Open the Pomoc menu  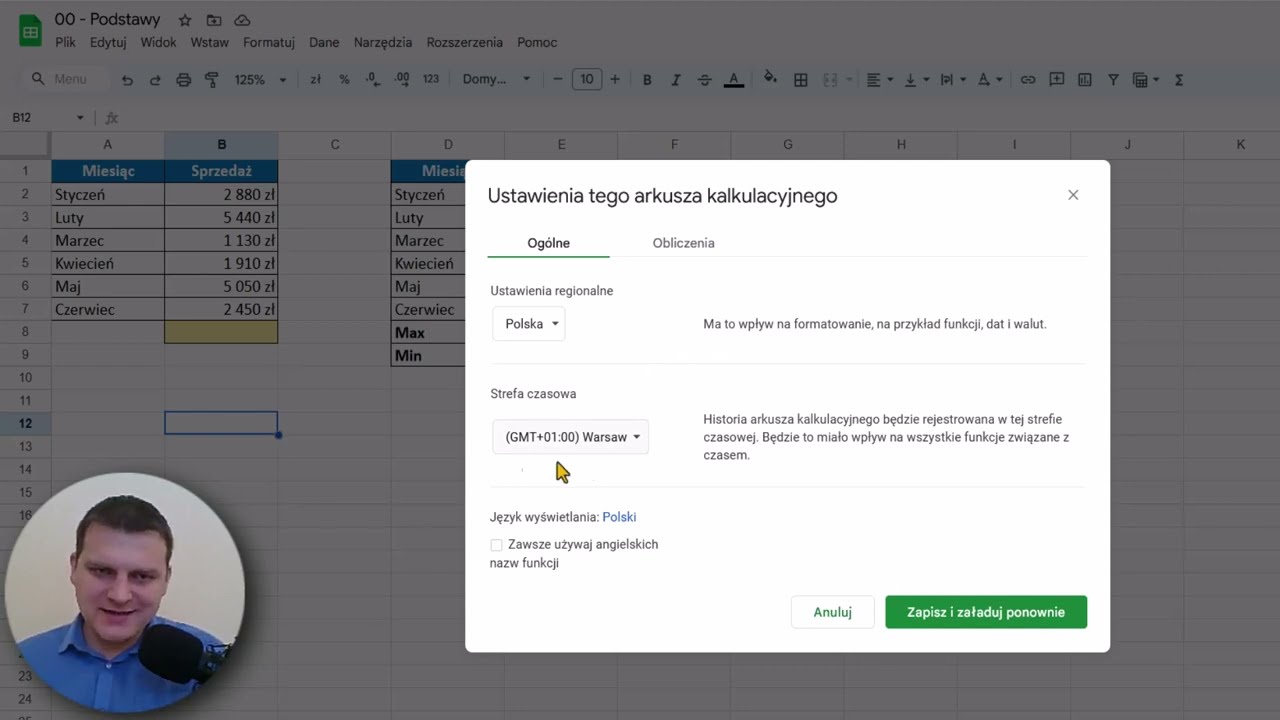click(x=537, y=42)
